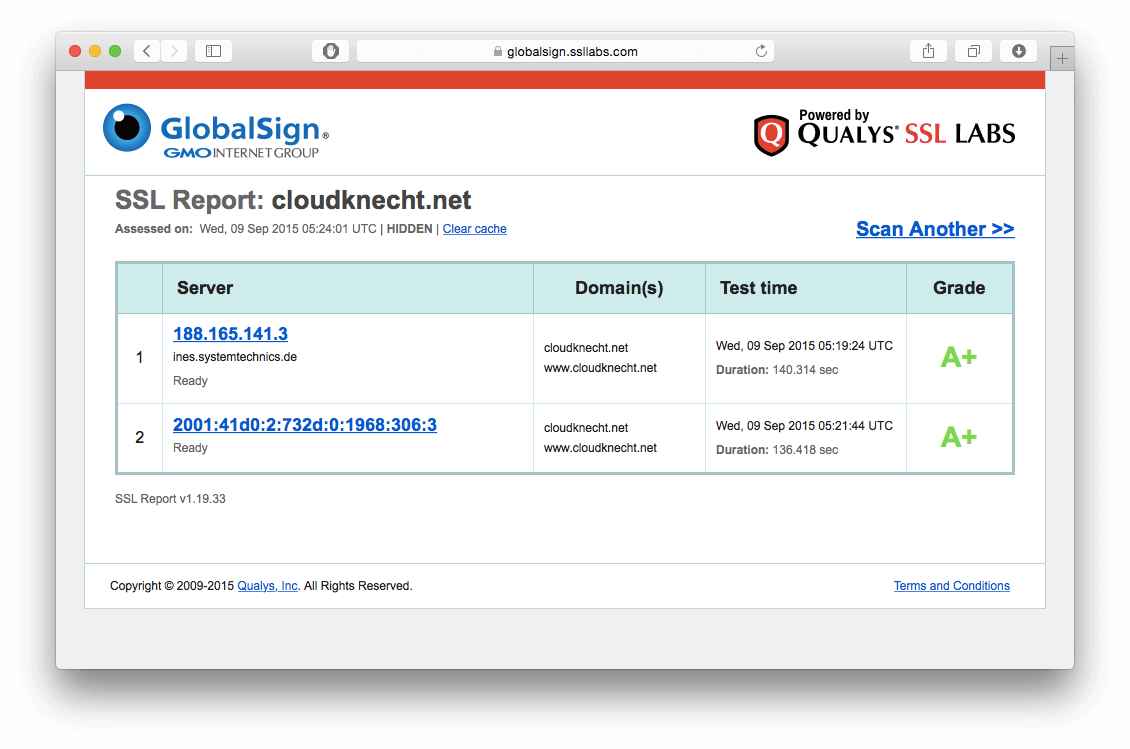Click the Domain(s) column header

point(619,288)
